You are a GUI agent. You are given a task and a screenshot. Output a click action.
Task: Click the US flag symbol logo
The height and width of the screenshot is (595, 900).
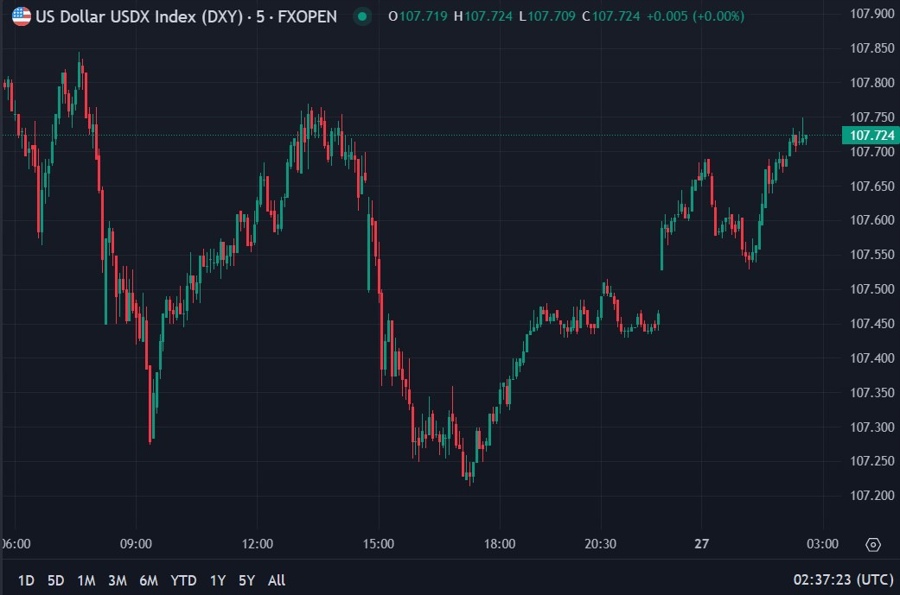(21, 16)
